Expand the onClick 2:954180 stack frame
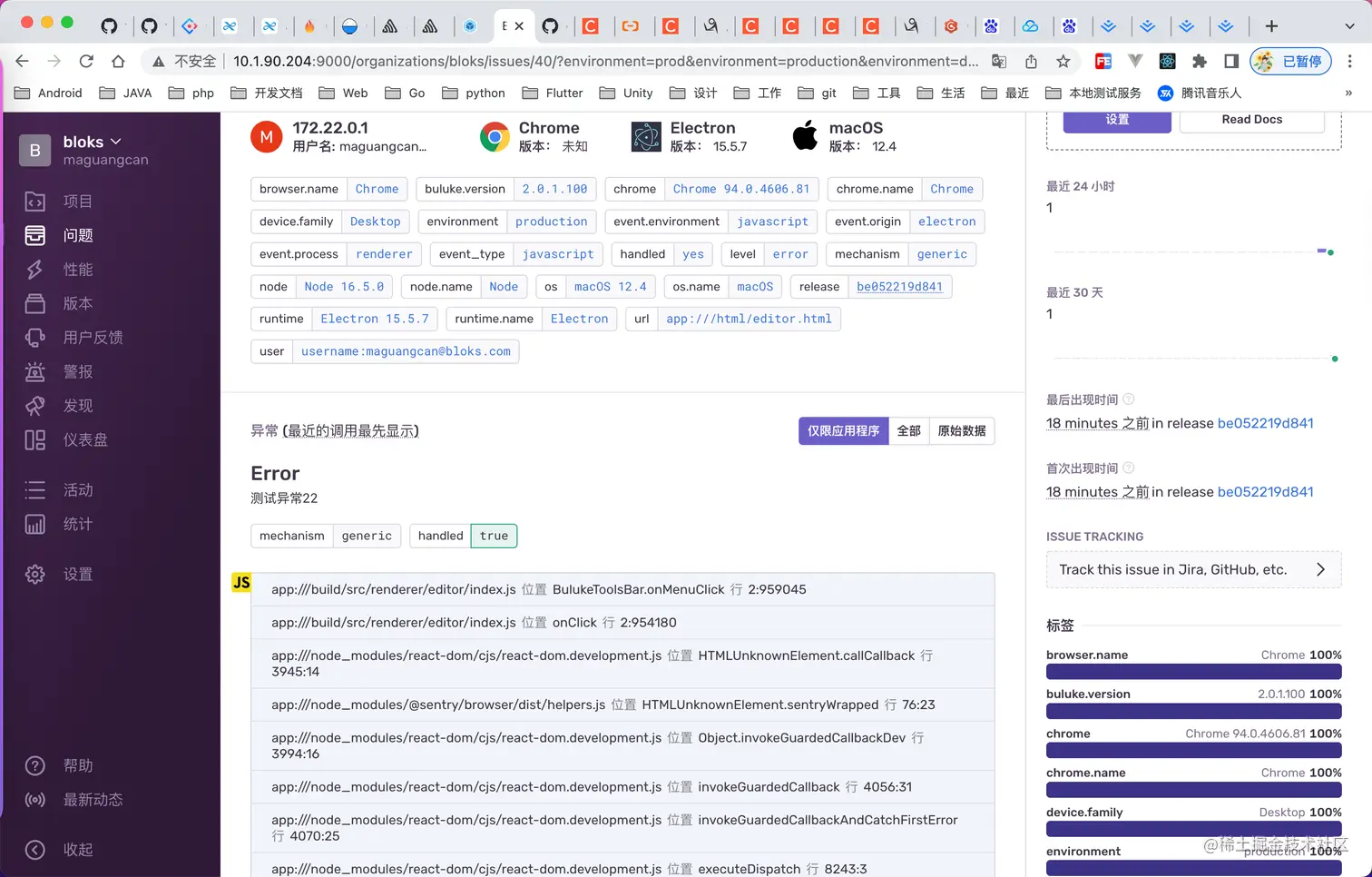The image size is (1372, 877). [x=622, y=622]
